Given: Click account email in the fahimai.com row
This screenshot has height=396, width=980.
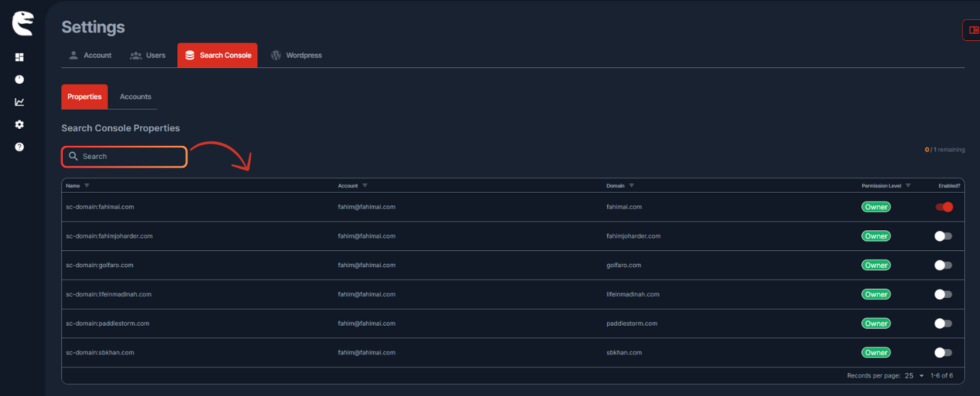Looking at the screenshot, I should pos(367,207).
